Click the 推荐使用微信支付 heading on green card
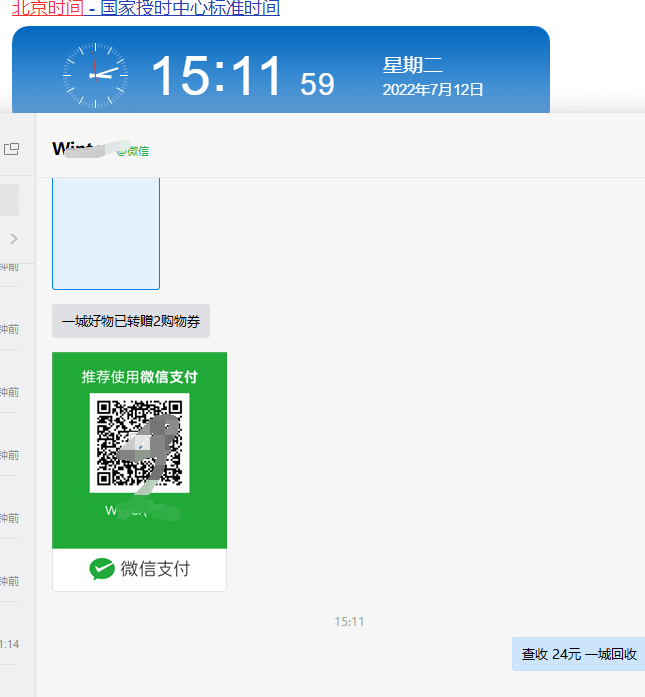This screenshot has height=697, width=645. coord(139,377)
